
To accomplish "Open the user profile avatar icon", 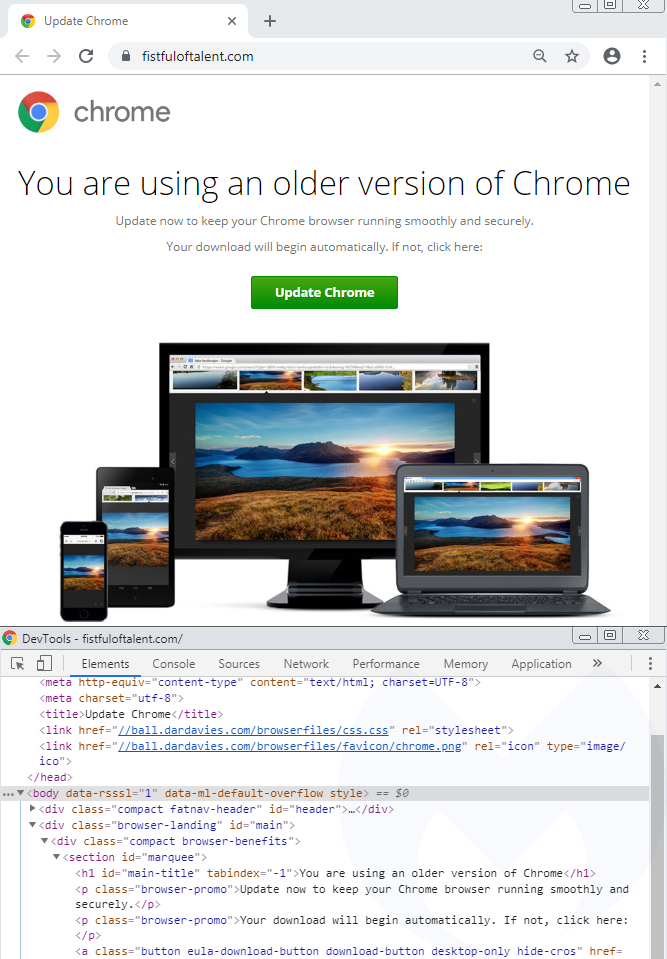I will (x=612, y=57).
